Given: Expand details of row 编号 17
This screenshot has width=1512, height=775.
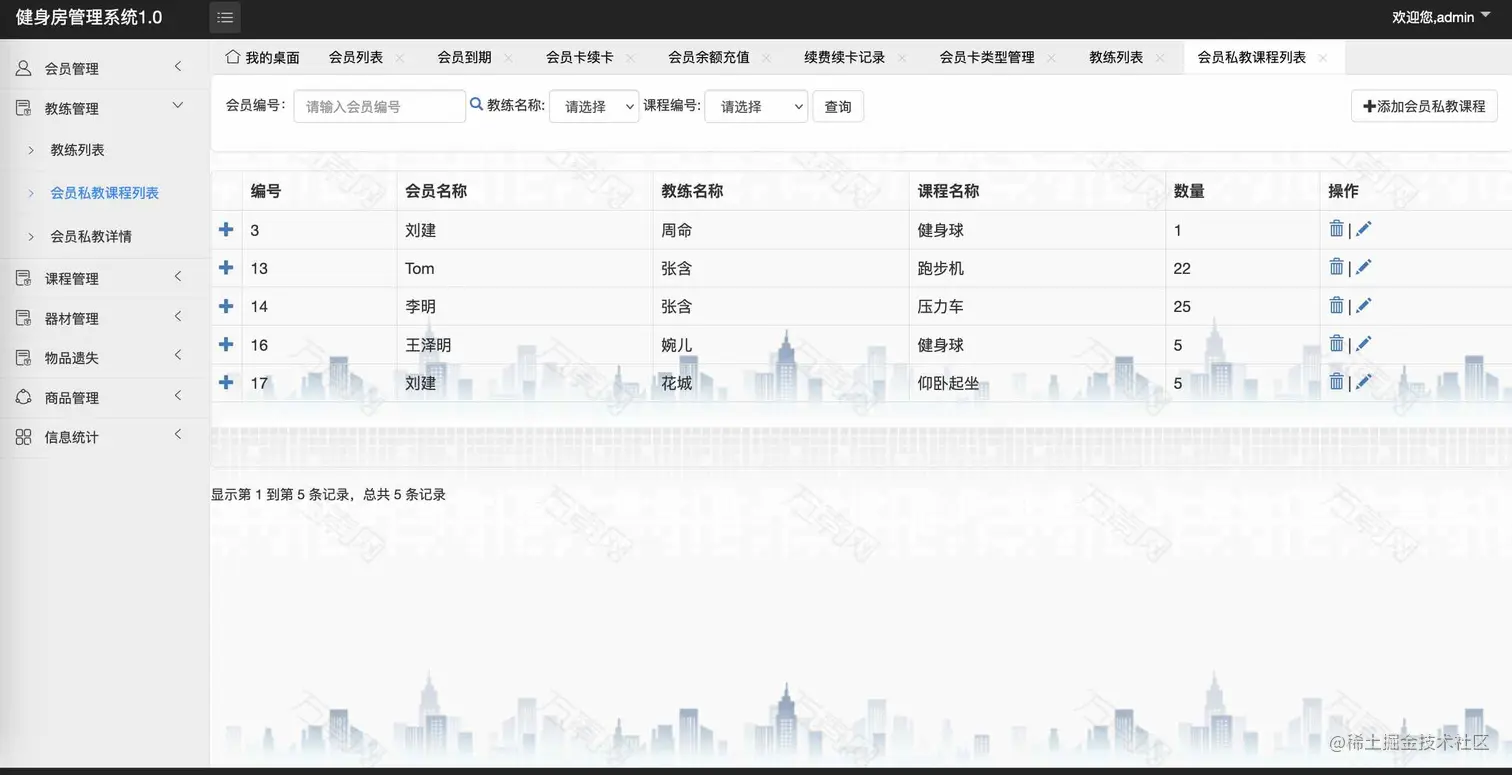Looking at the screenshot, I should 226,382.
